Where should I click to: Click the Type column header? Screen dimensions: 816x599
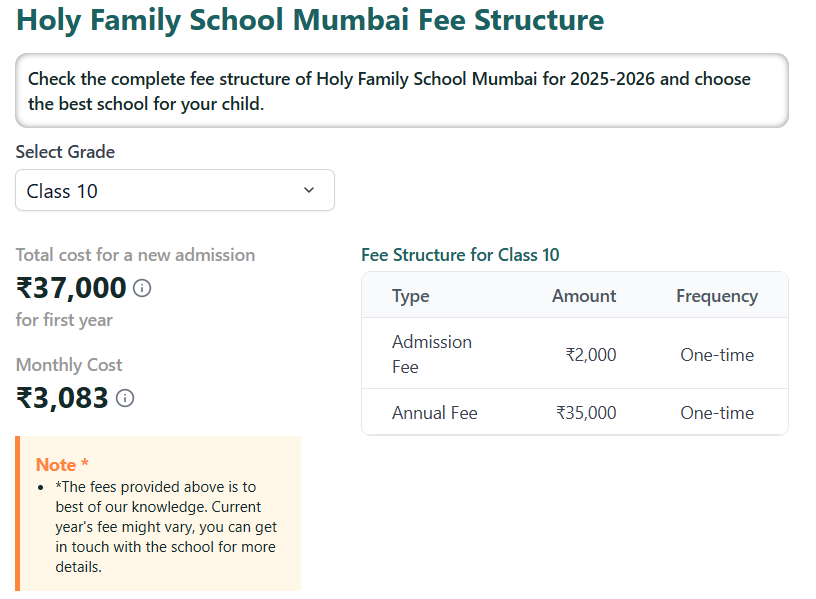410,295
